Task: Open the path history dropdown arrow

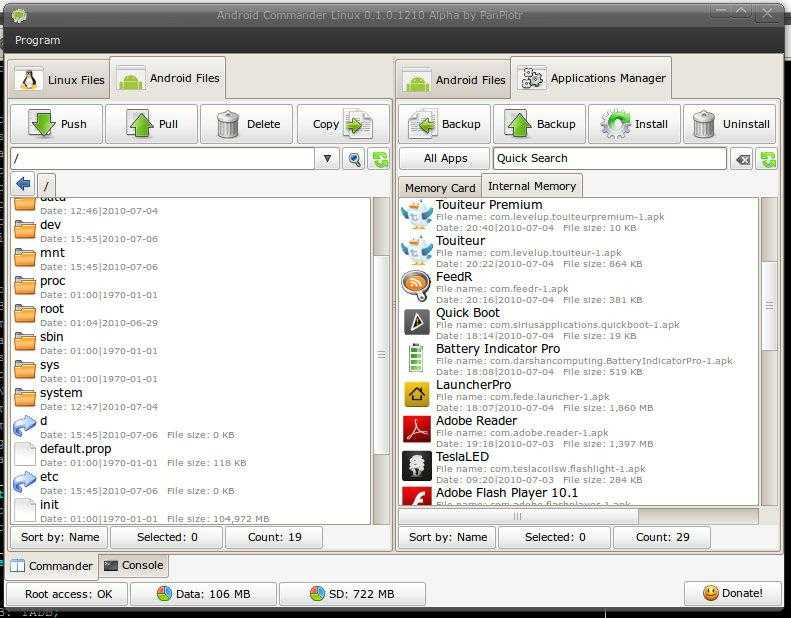Action: [327, 159]
